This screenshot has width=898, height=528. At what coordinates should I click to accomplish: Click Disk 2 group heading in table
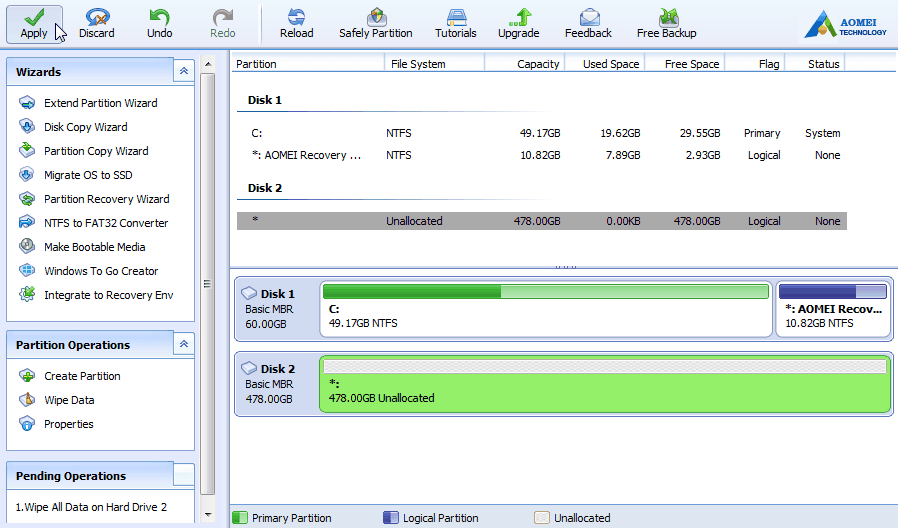265,188
